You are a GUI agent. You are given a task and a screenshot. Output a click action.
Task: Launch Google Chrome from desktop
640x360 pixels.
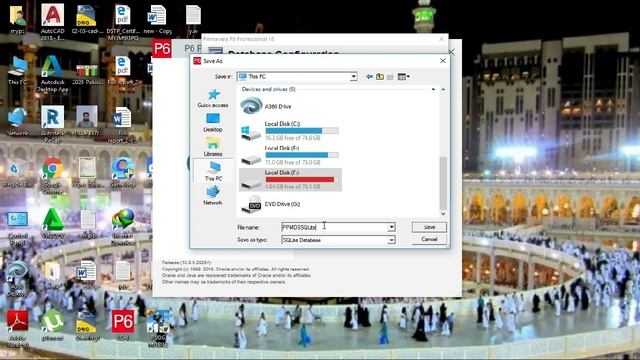pos(52,175)
